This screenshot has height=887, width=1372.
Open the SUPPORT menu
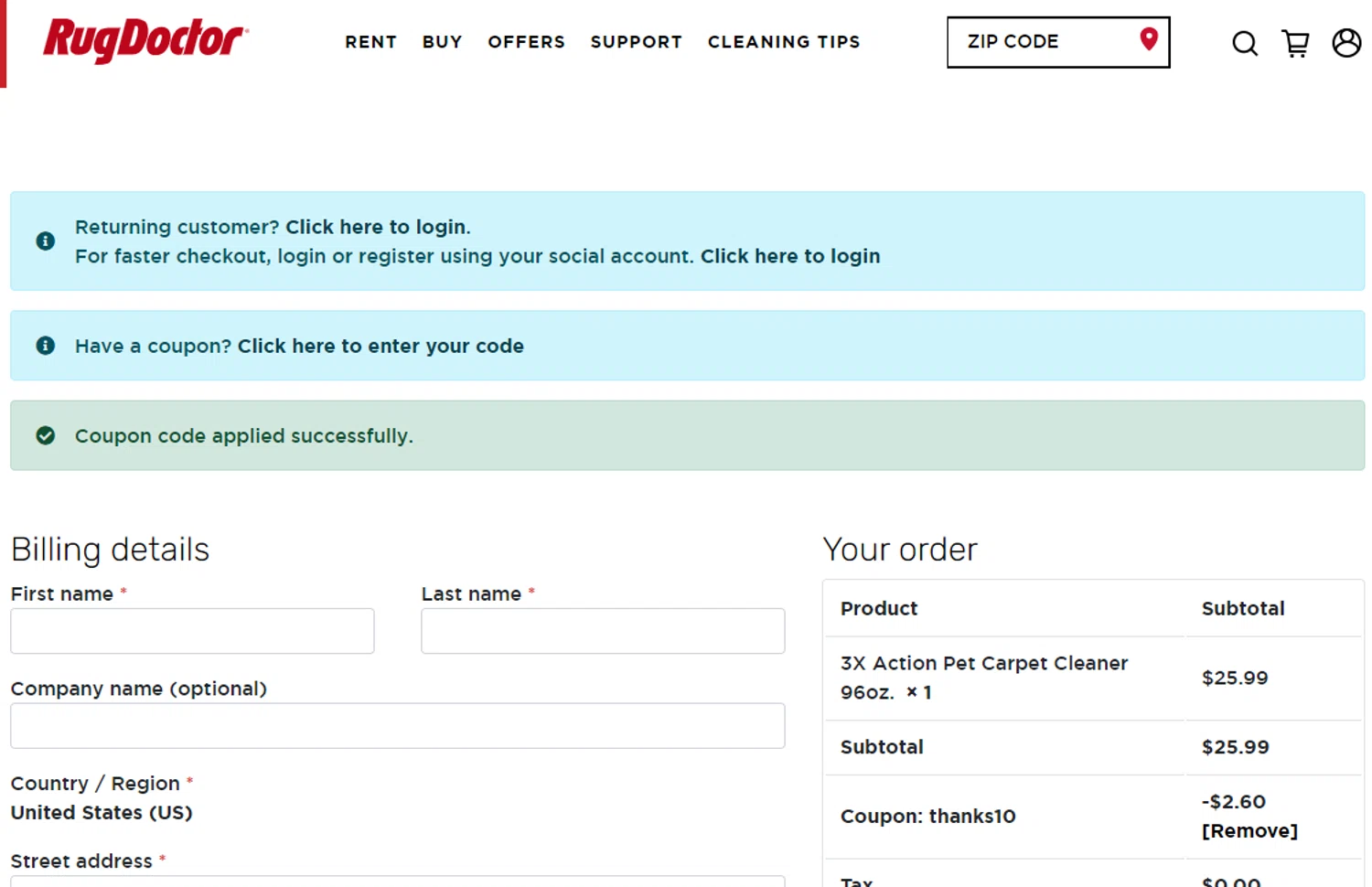[636, 42]
